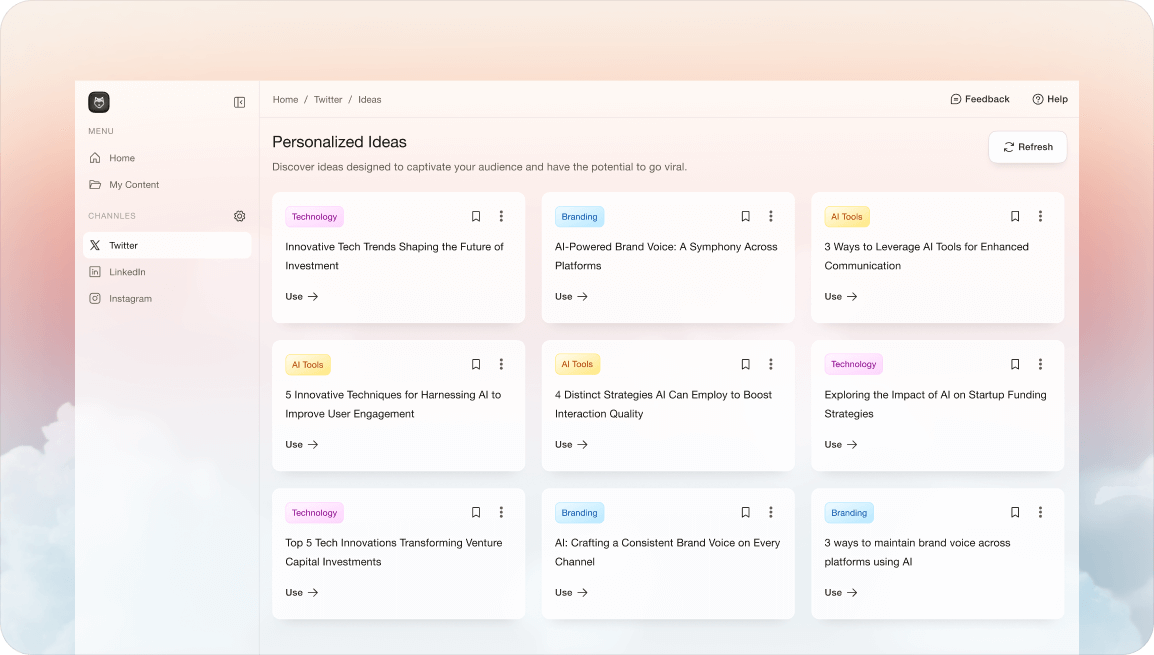Click the app logo icon in sidebar

(99, 102)
